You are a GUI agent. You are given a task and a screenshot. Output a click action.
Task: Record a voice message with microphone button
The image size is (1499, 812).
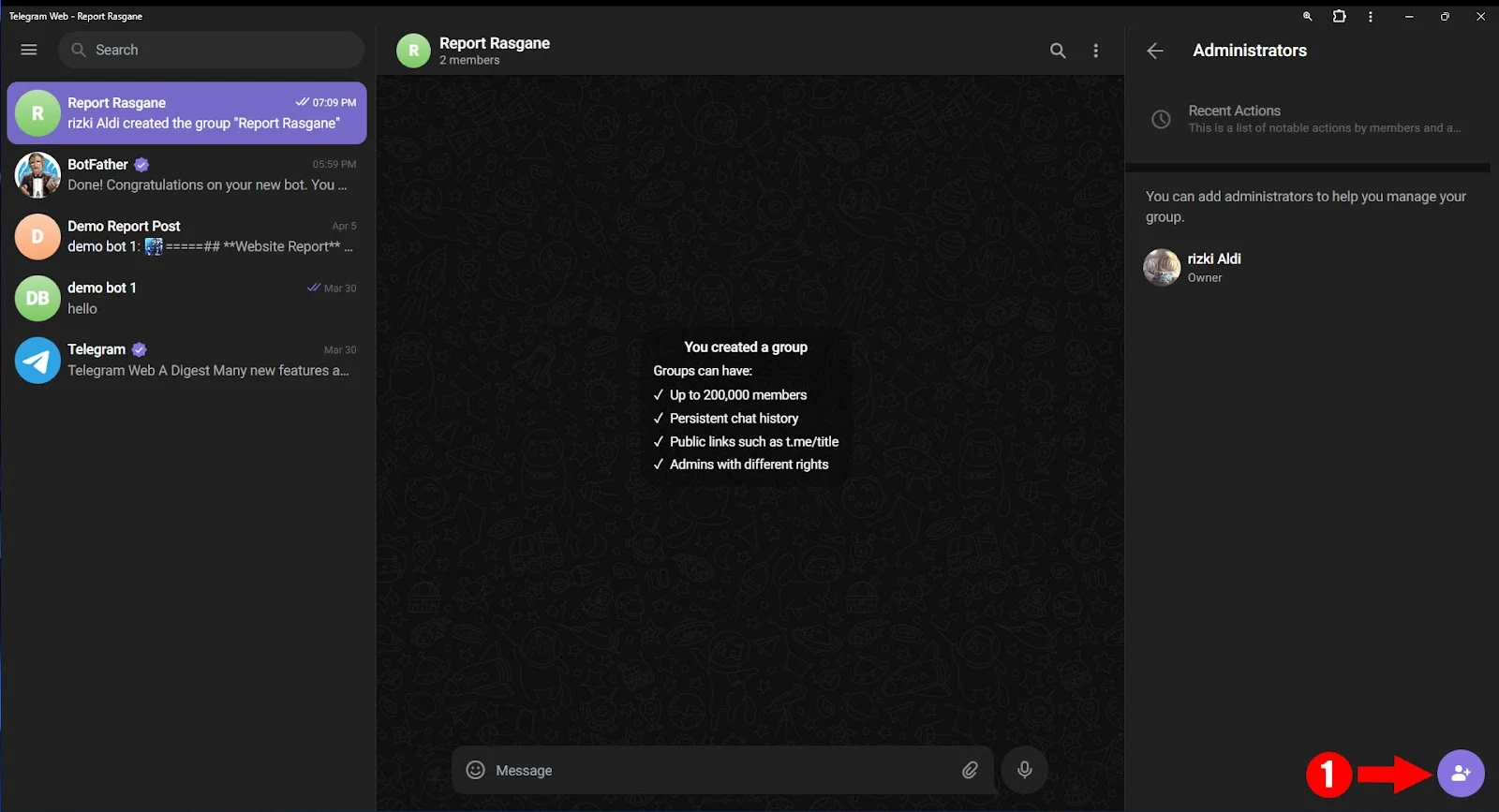coord(1025,770)
